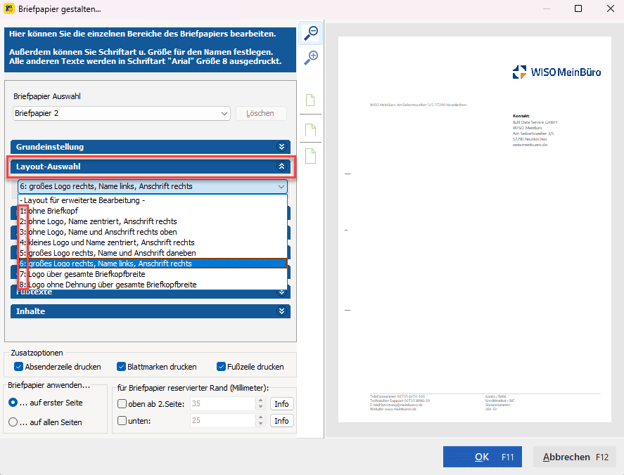Expand the Inhalte section
This screenshot has height=475, width=624.
coord(282,311)
